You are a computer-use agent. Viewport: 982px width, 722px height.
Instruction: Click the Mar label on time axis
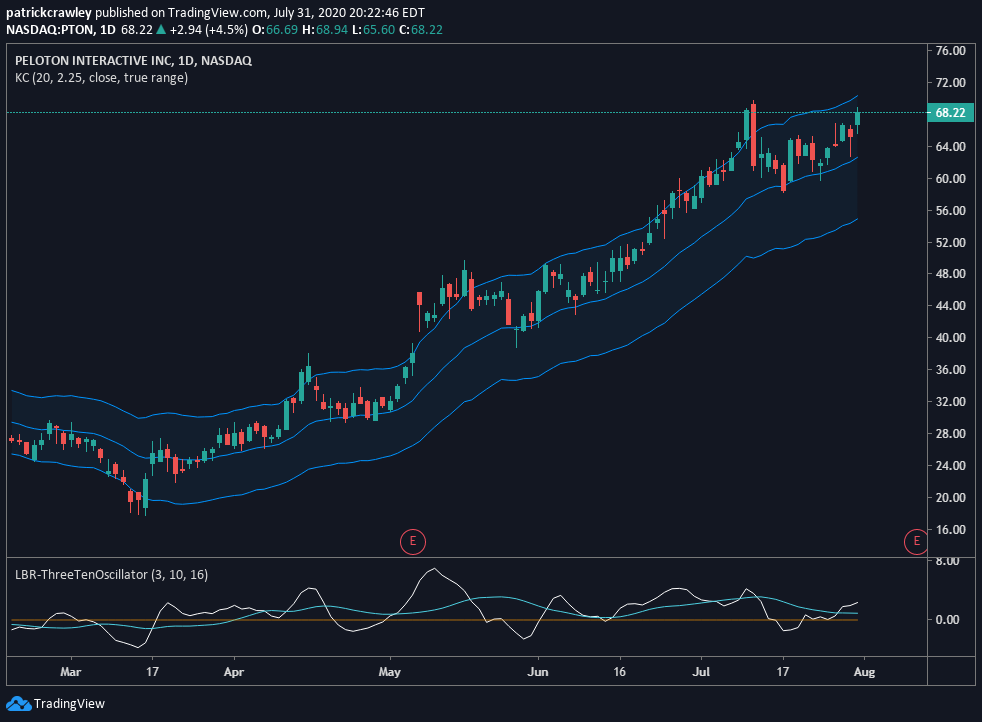pos(71,672)
